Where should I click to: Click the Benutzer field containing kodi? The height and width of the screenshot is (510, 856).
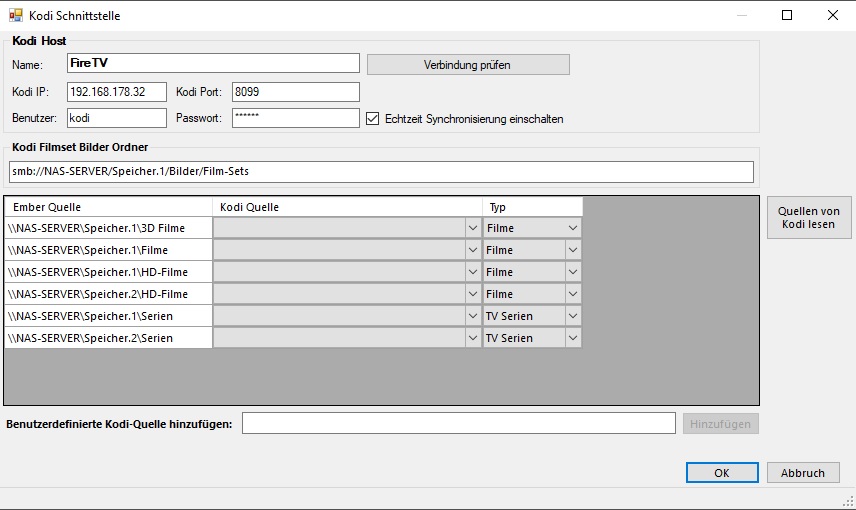(117, 118)
